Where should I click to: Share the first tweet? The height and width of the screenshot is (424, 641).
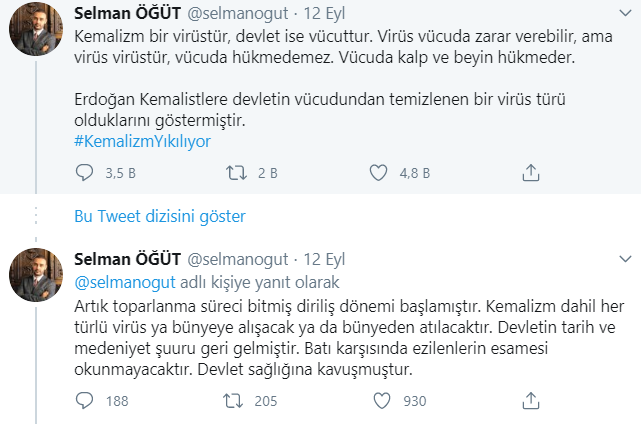531,173
